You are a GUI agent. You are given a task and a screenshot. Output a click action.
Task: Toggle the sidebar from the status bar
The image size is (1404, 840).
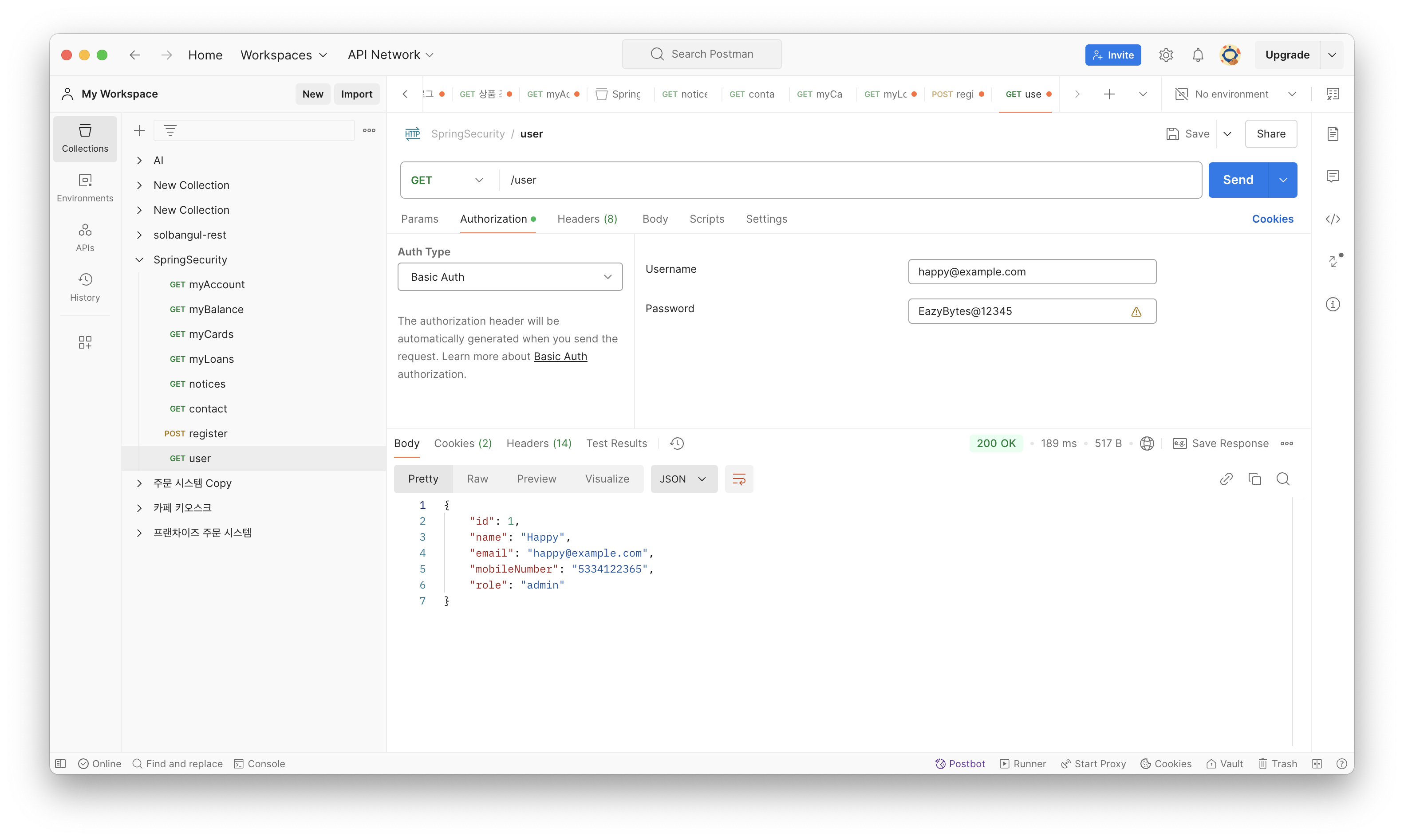coord(61,764)
